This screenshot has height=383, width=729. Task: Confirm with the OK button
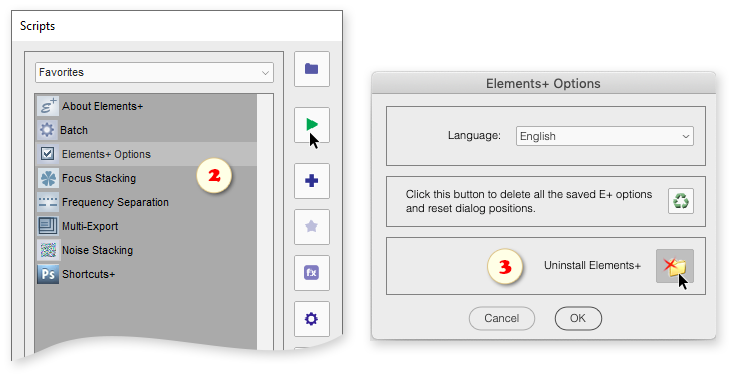tap(578, 318)
